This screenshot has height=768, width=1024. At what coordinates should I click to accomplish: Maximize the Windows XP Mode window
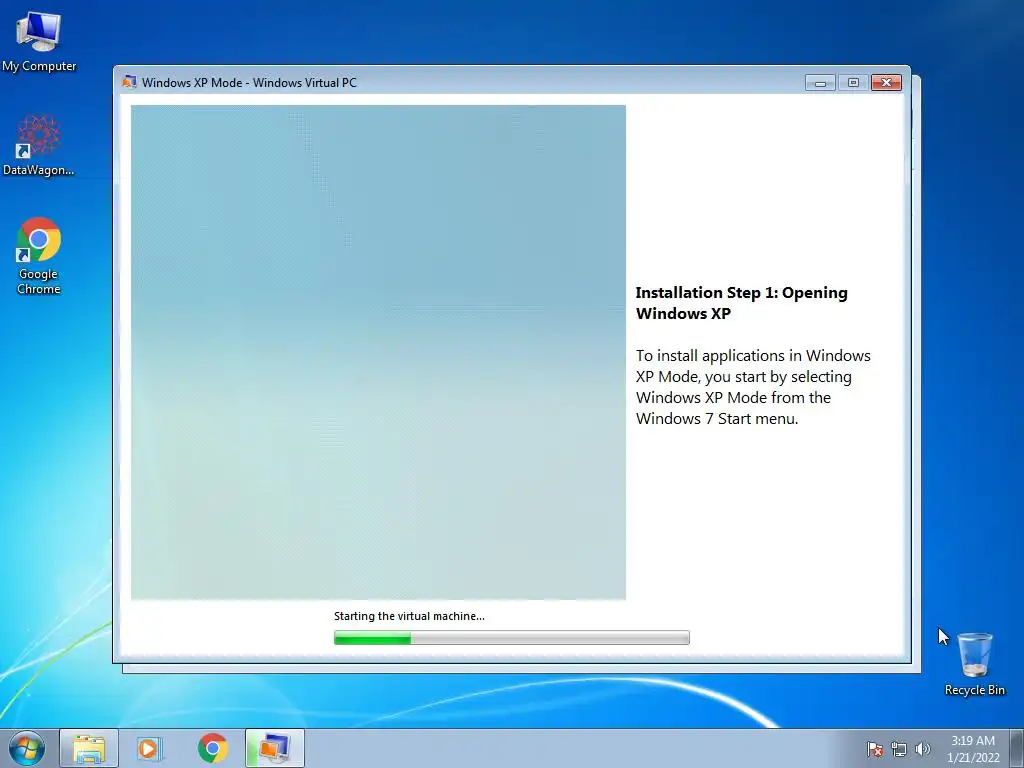pos(853,82)
